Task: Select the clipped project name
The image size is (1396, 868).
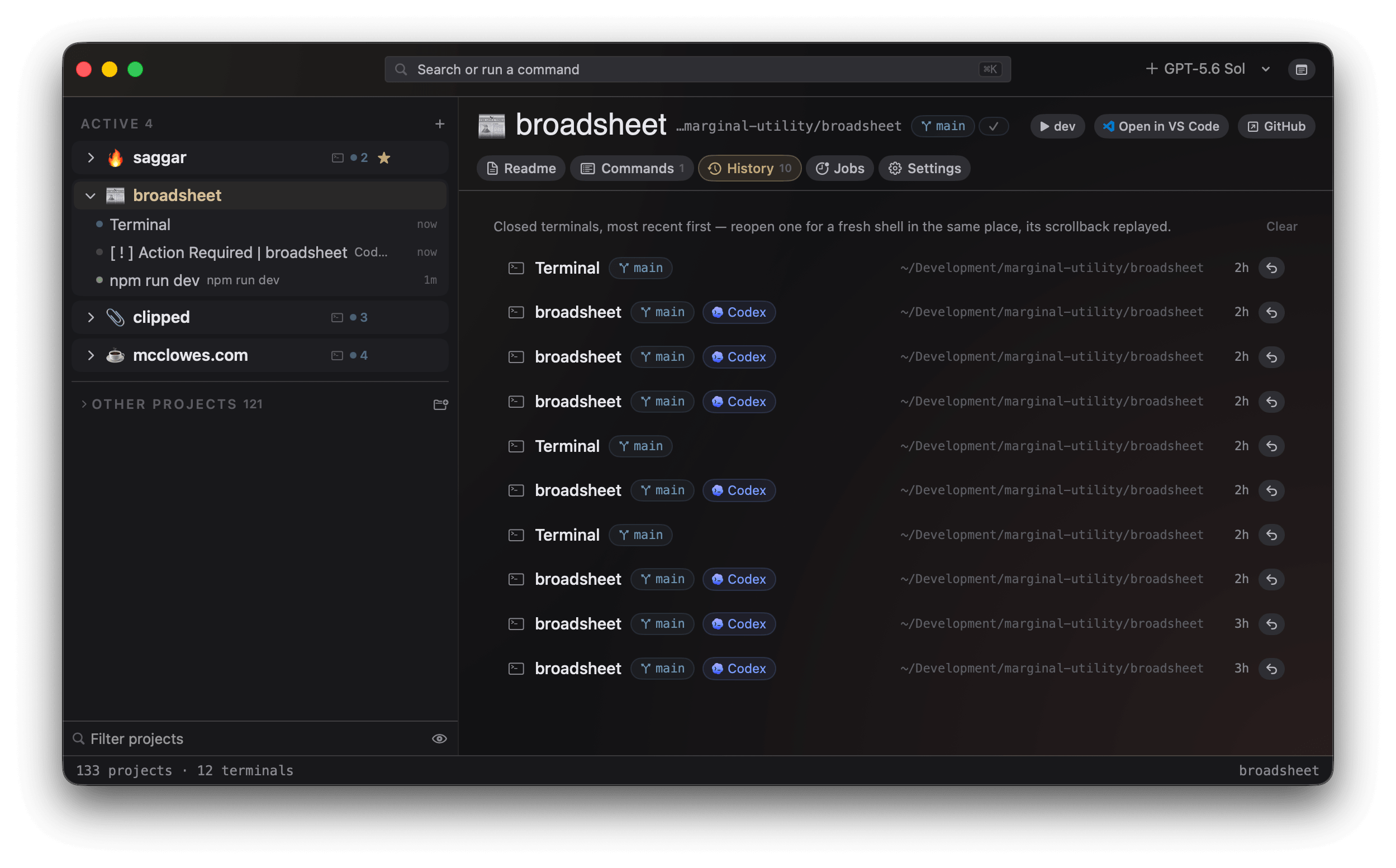Action: point(162,317)
